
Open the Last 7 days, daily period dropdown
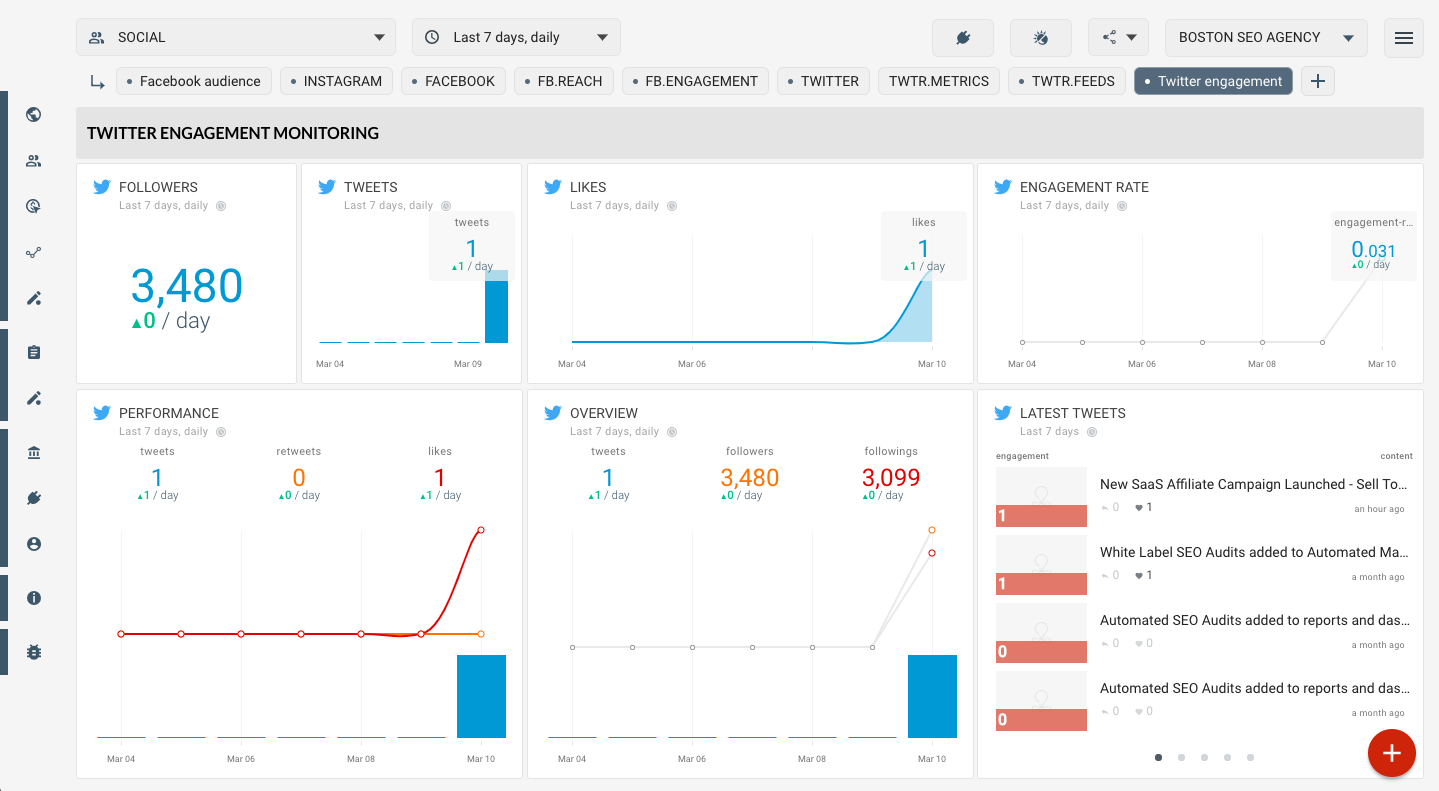[x=516, y=37]
